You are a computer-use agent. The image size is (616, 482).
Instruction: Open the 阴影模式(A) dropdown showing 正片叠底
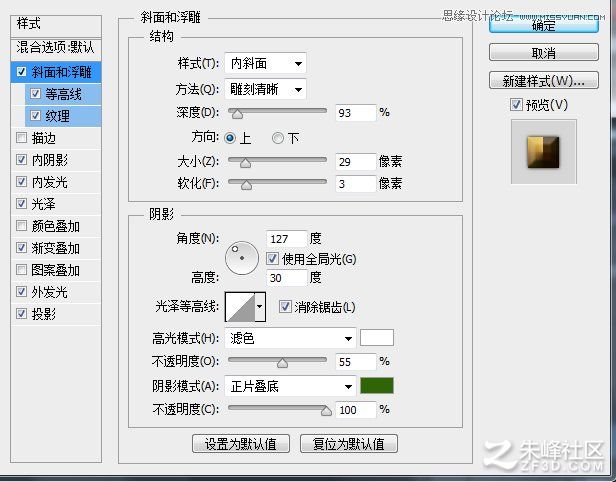(x=290, y=386)
